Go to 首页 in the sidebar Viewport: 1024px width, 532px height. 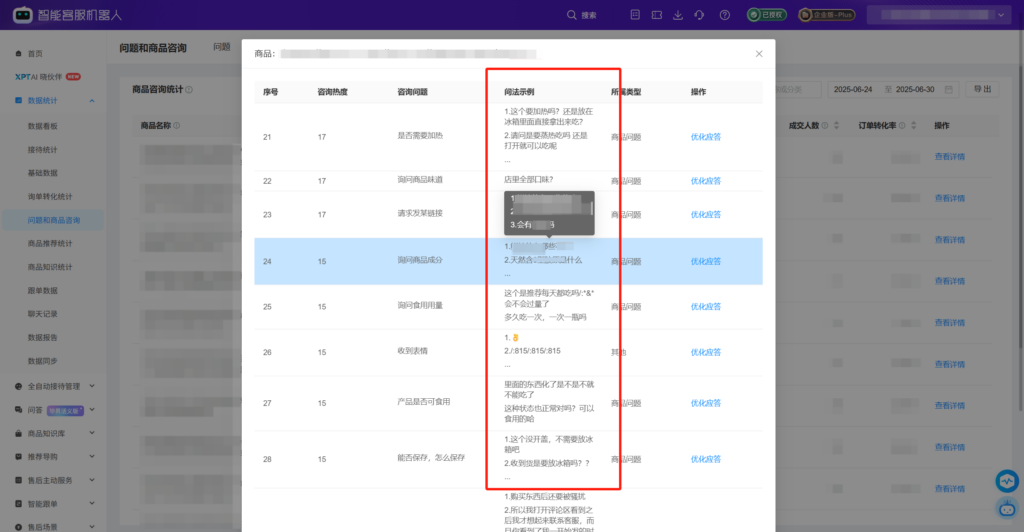click(x=35, y=54)
